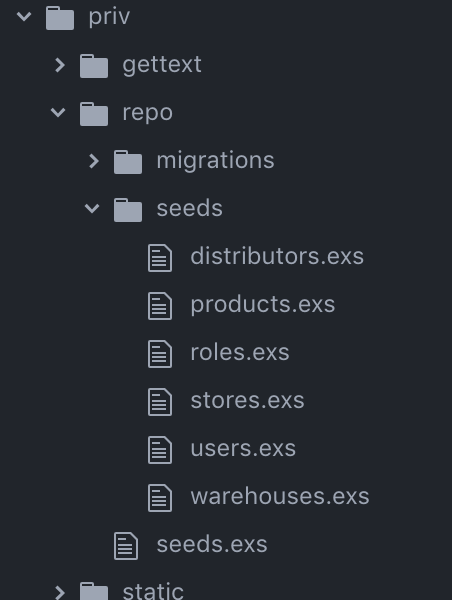Collapse the priv folder chevron
This screenshot has height=600, width=452.
click(x=24, y=16)
